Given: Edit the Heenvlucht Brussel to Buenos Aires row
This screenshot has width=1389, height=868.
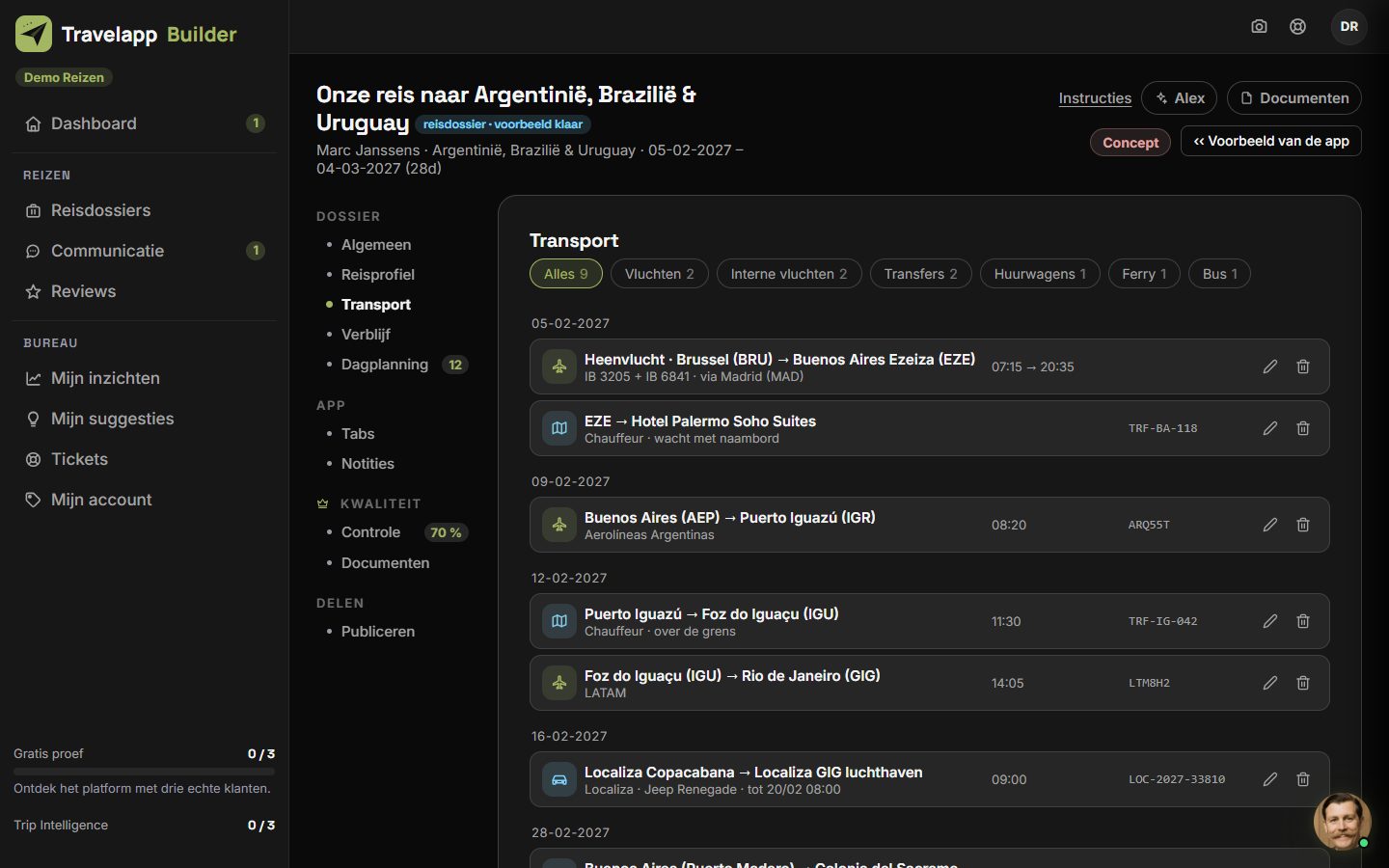Looking at the screenshot, I should 1270,366.
